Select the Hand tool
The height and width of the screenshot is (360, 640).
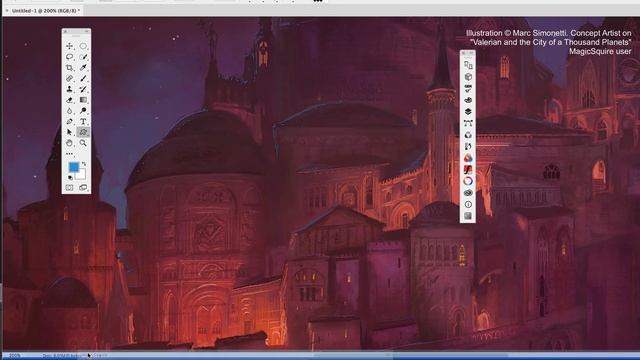(x=69, y=143)
